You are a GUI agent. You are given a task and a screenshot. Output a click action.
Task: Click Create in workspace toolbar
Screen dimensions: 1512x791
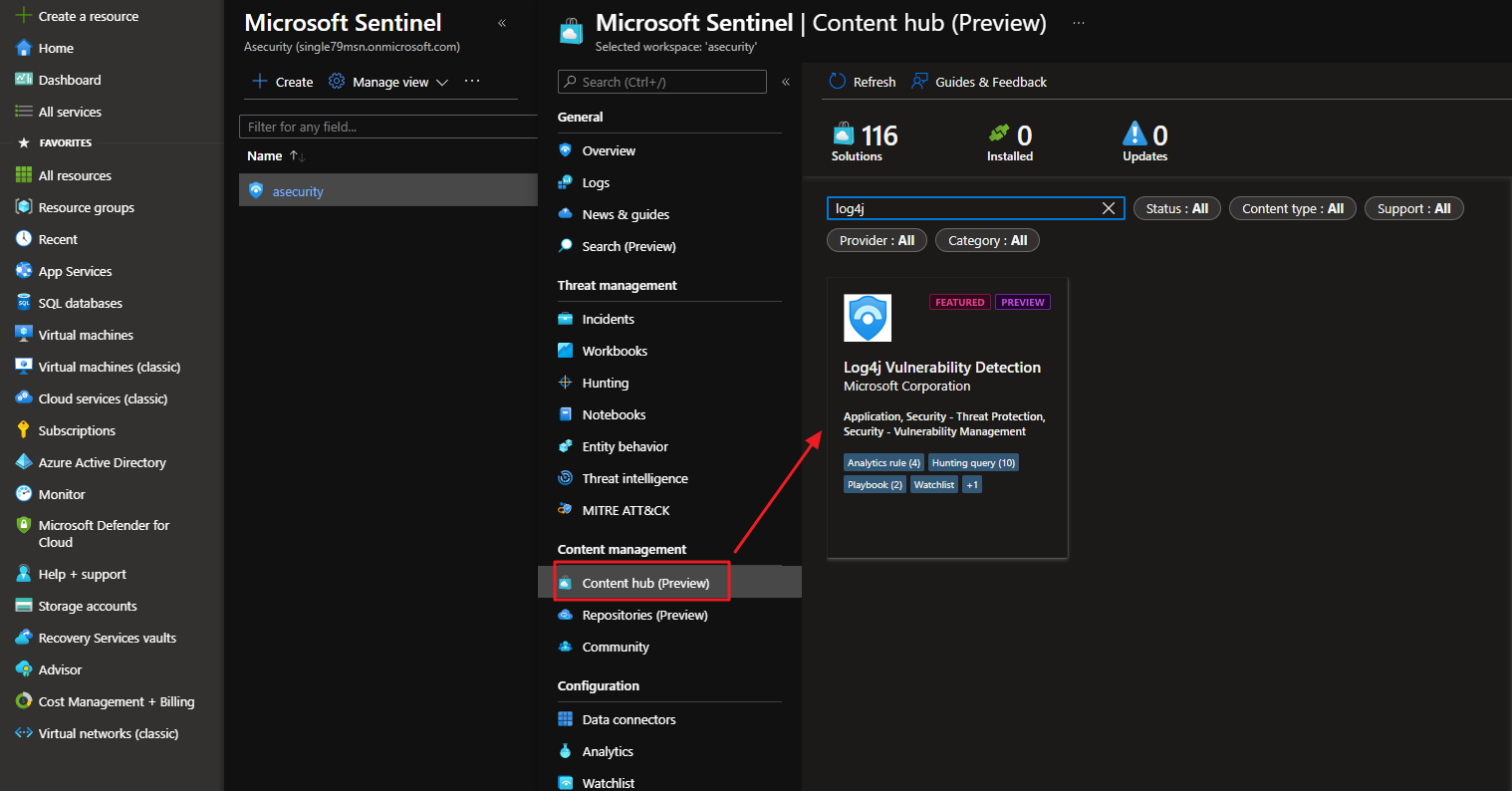[x=283, y=82]
